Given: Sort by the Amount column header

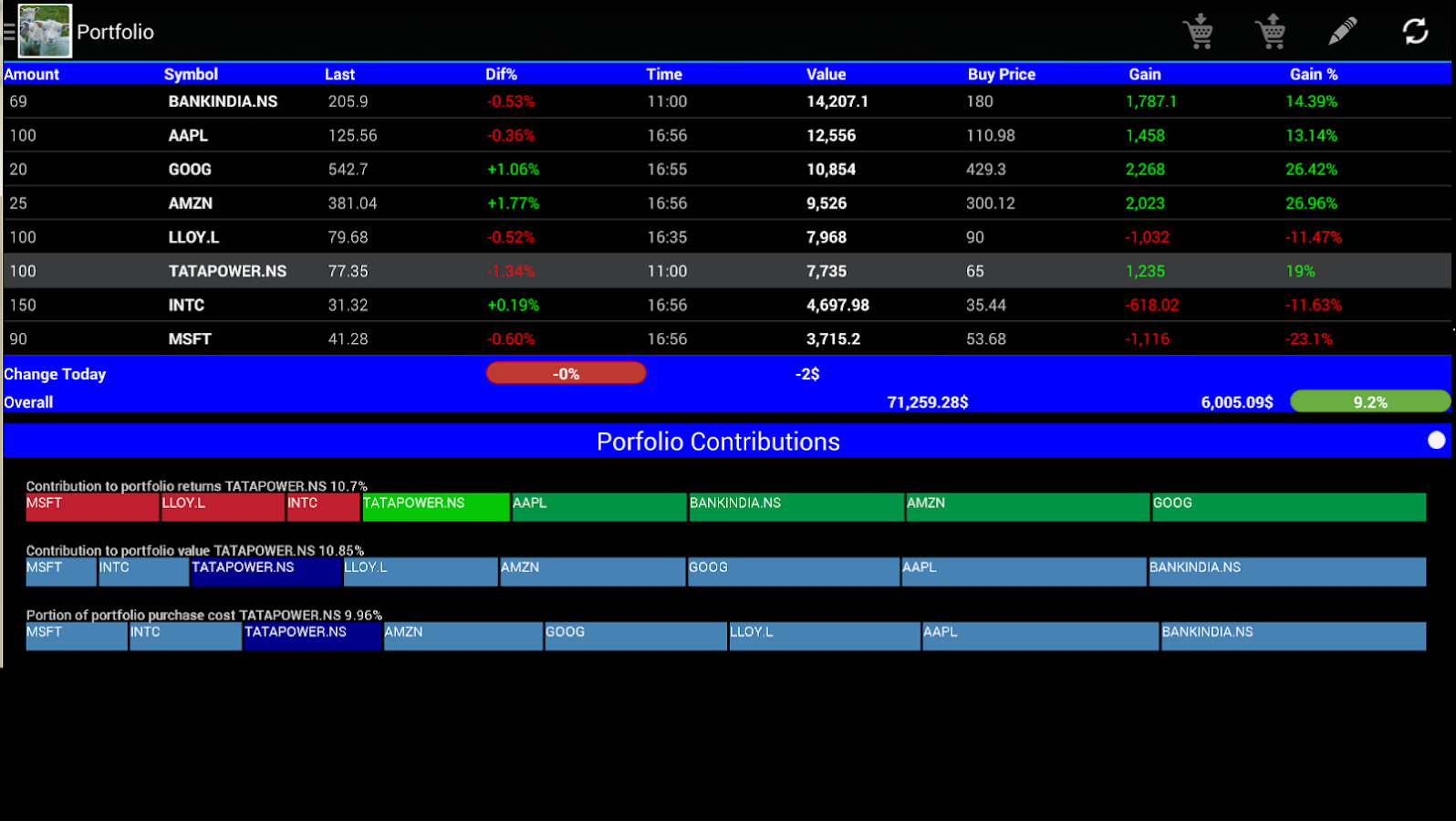Looking at the screenshot, I should (32, 75).
